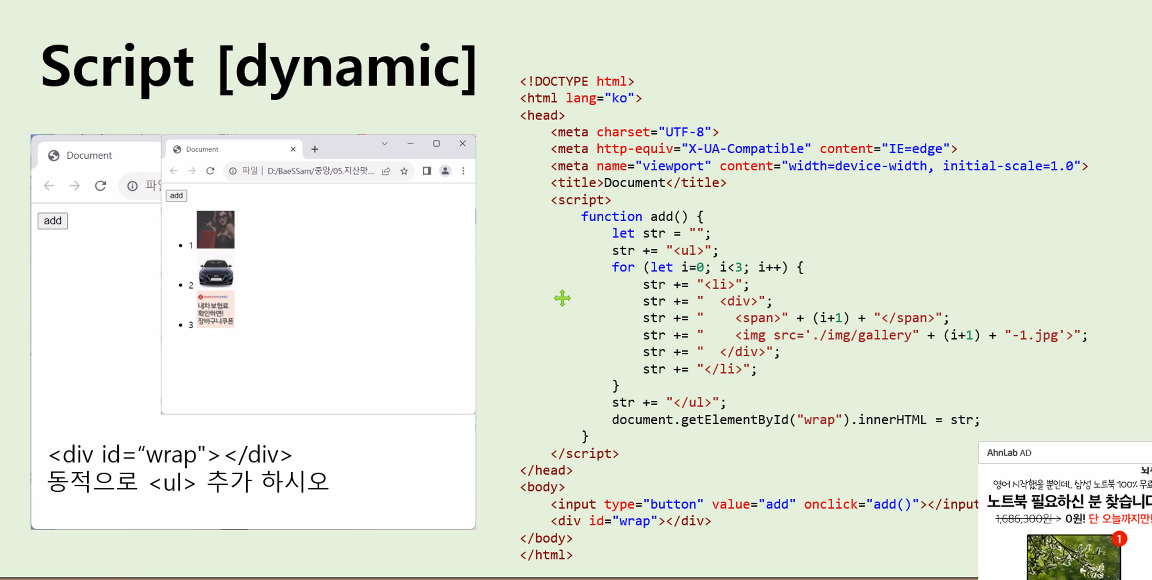Viewport: 1152px width, 580px height.
Task: Click back arrow in rear browser window
Action: (49, 186)
